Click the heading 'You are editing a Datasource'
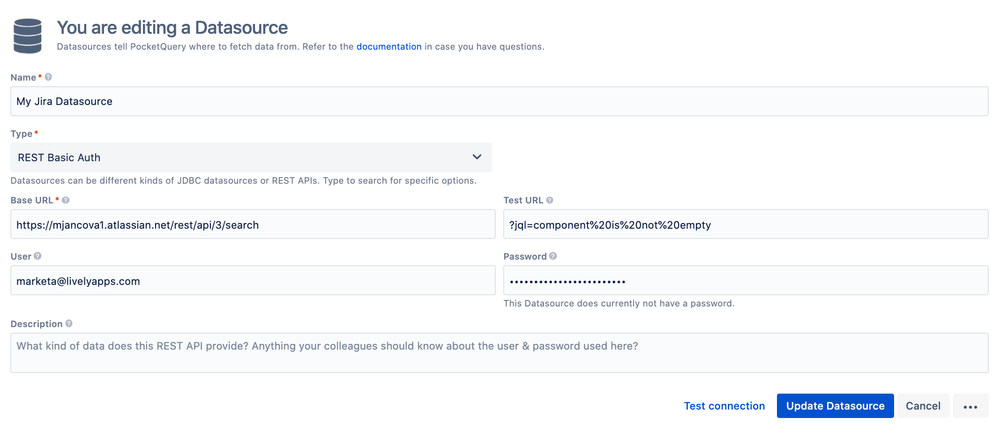 click(172, 27)
